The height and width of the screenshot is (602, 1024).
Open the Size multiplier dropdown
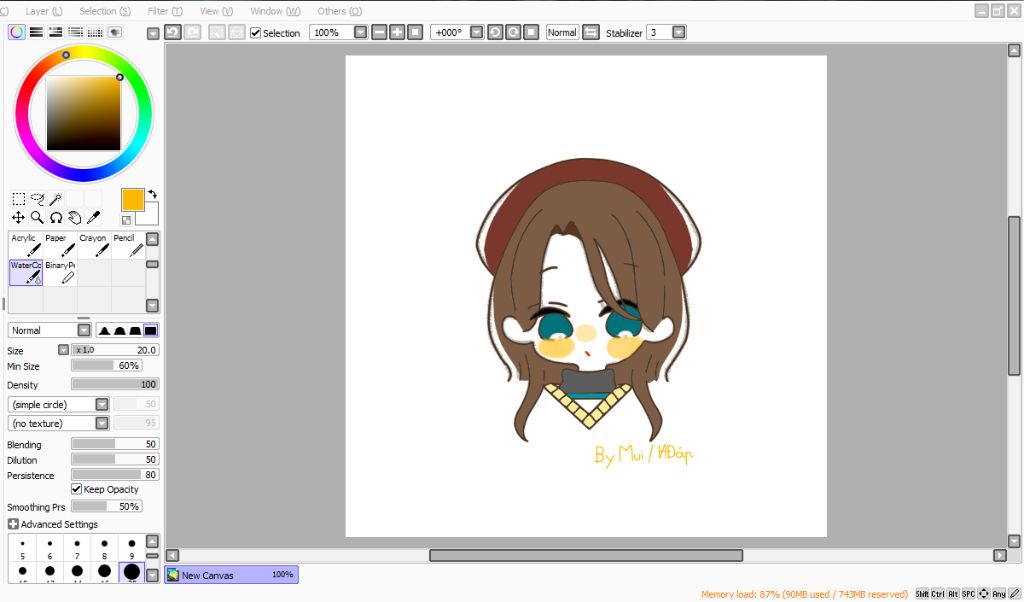63,350
